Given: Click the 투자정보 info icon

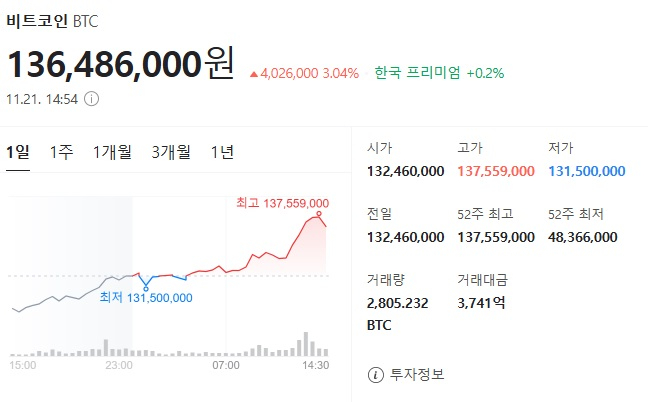Looking at the screenshot, I should 376,375.
